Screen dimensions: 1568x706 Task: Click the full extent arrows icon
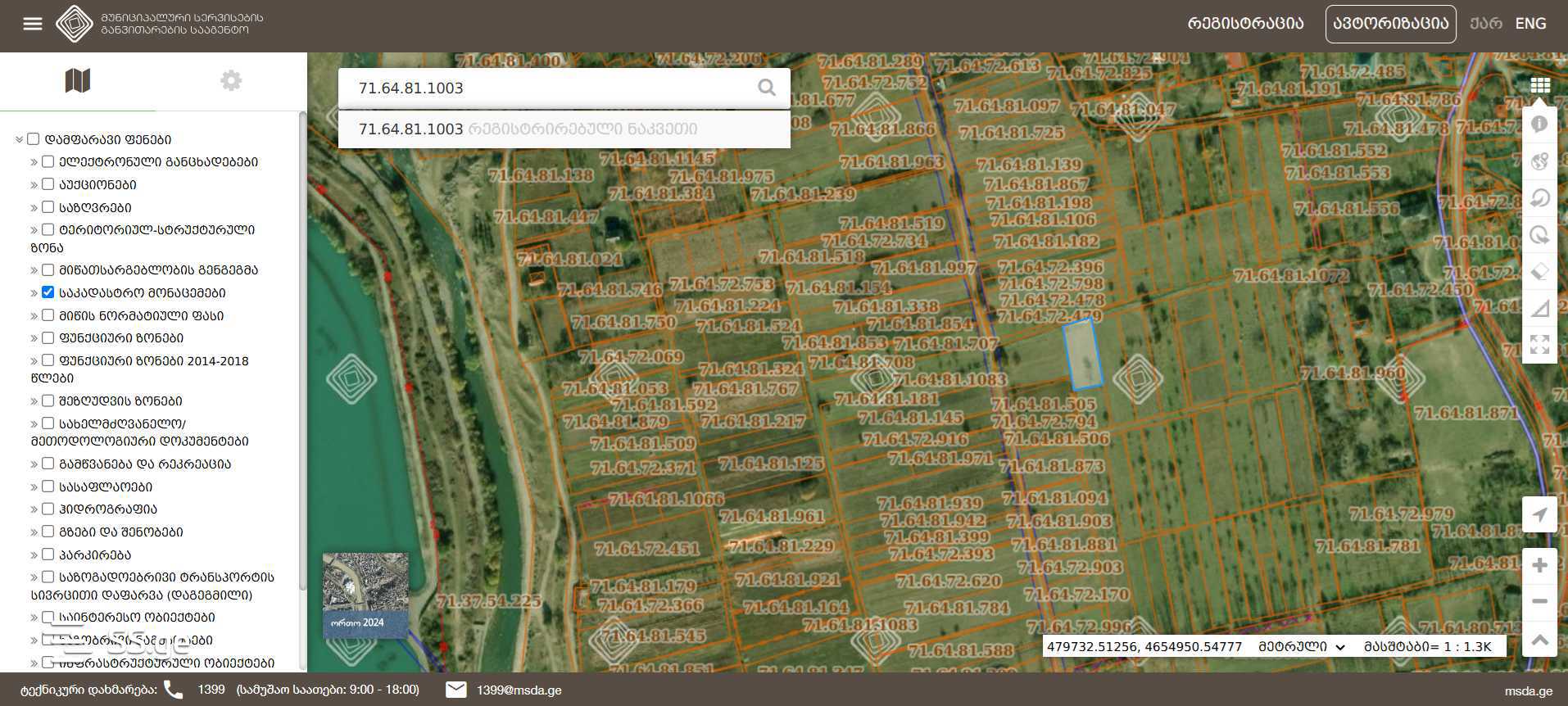click(1539, 345)
